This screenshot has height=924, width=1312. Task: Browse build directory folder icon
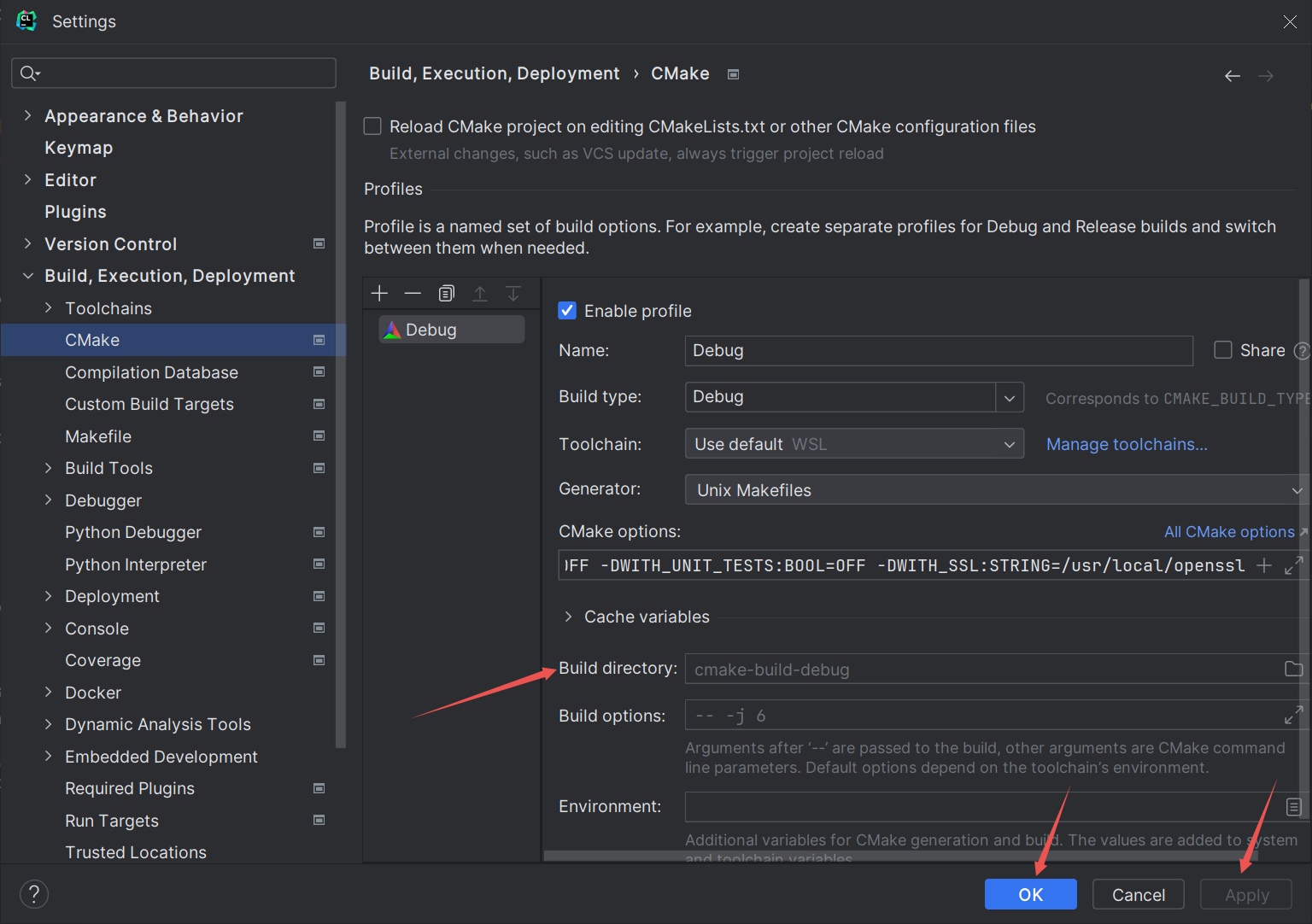1293,669
